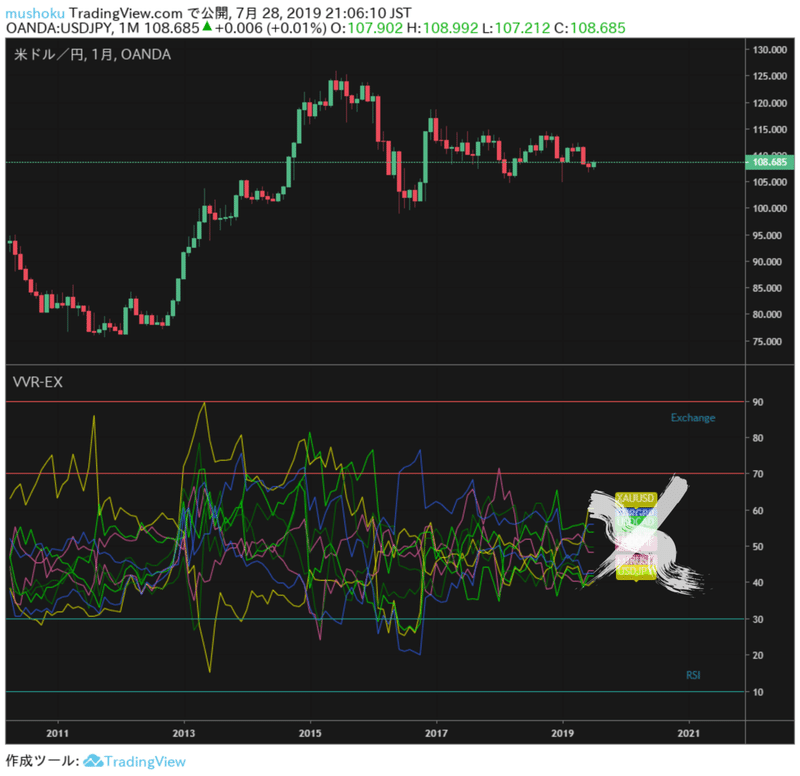Click the 125.000 price axis value
This screenshot has width=800, height=776.
click(769, 76)
